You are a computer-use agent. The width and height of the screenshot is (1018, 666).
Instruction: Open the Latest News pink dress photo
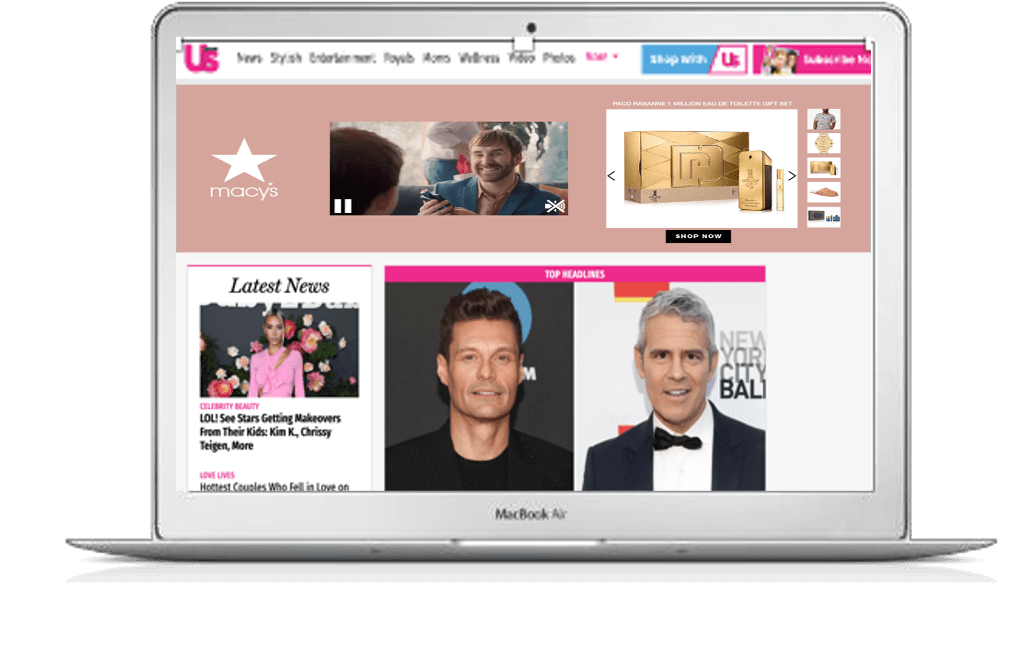pyautogui.click(x=279, y=351)
